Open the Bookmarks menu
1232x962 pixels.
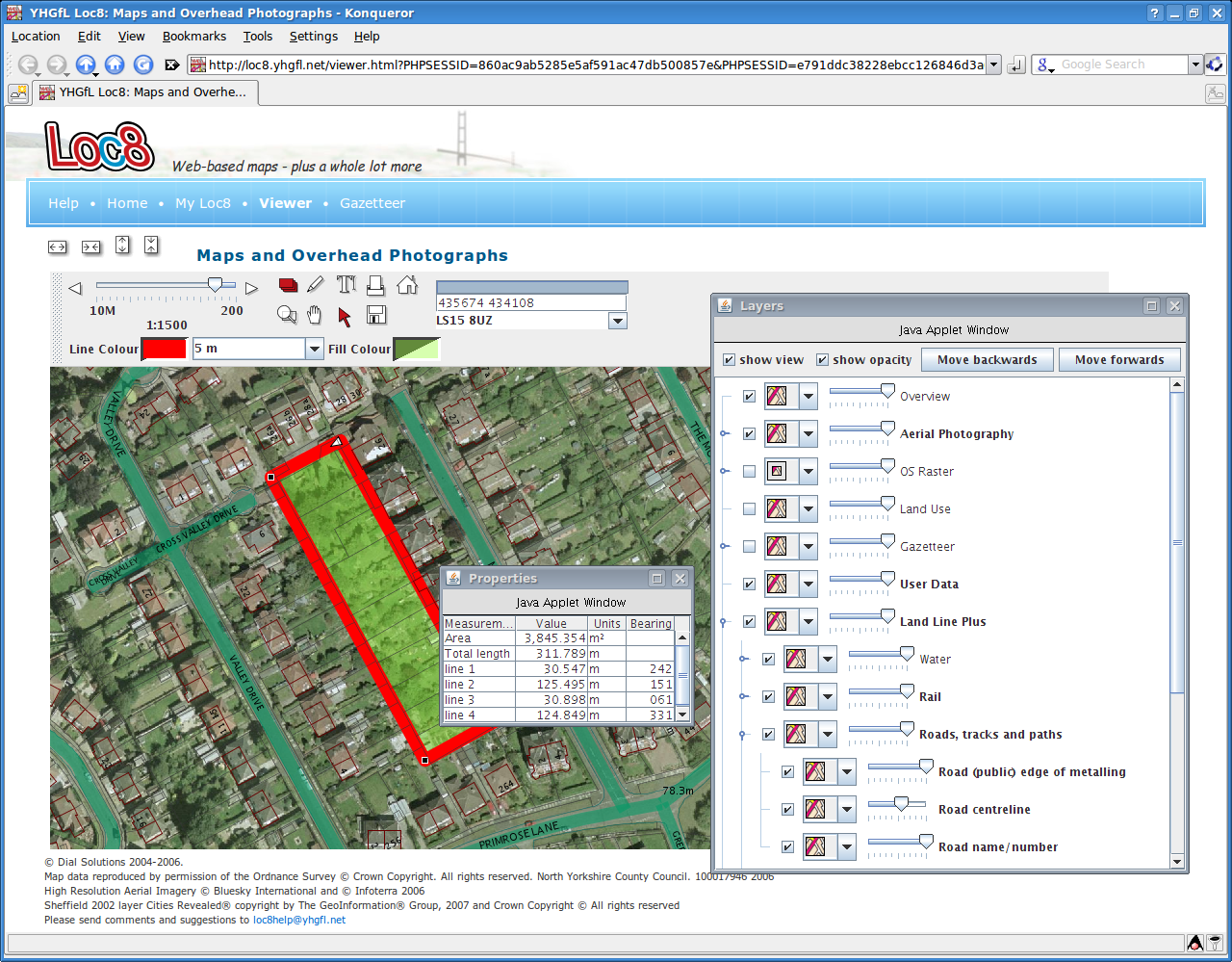click(194, 36)
